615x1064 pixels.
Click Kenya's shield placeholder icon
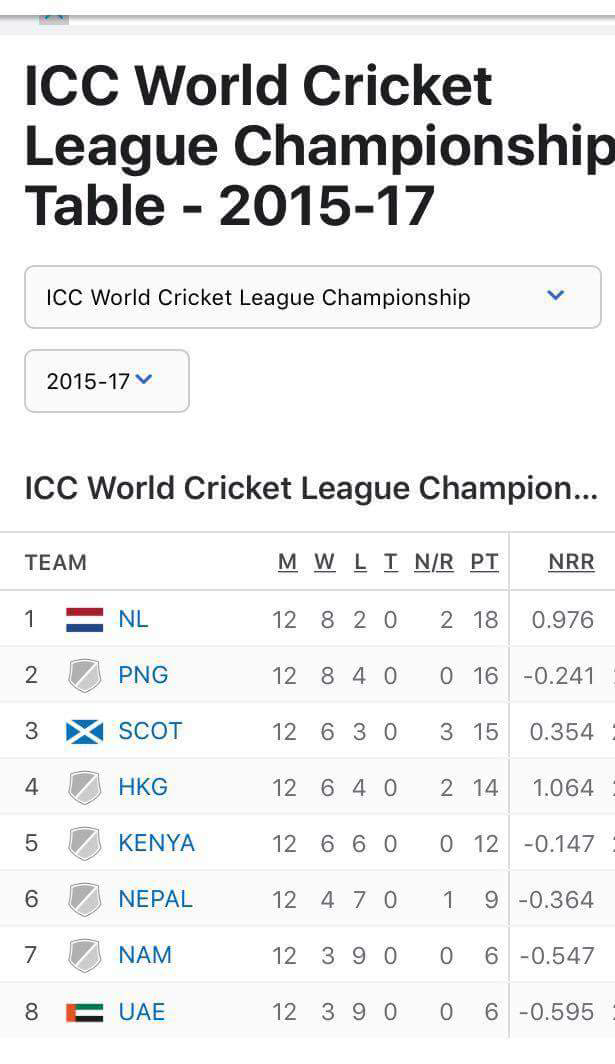click(84, 844)
